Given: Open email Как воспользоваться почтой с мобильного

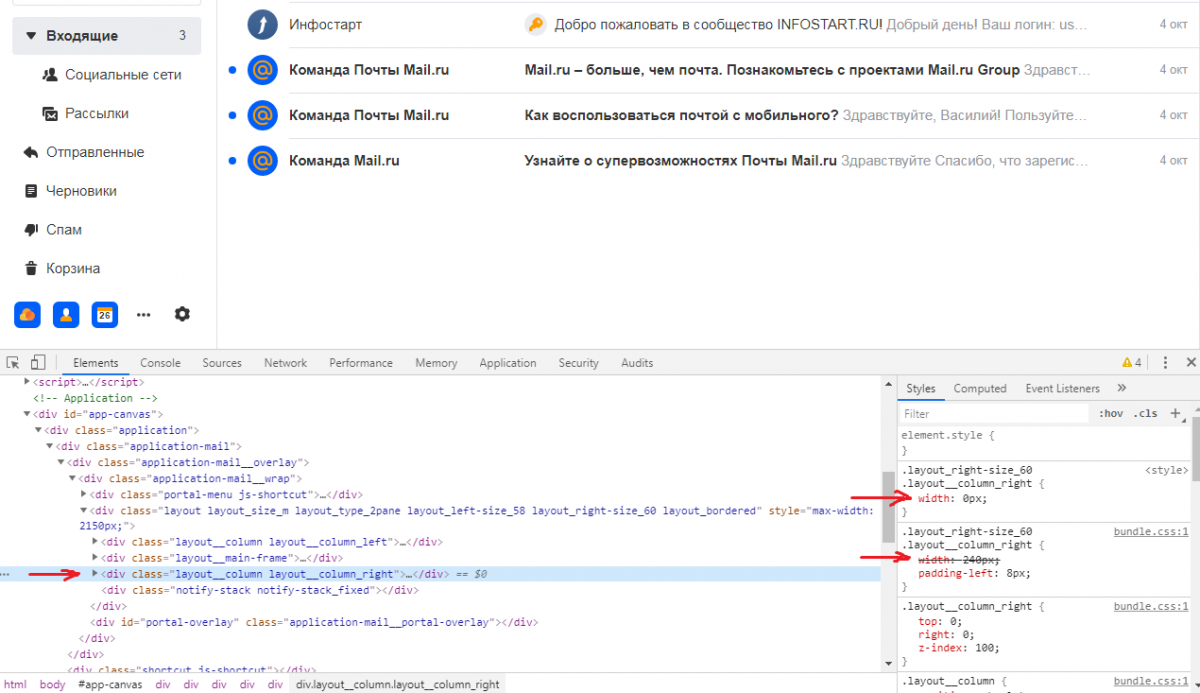Looking at the screenshot, I should (x=681, y=115).
